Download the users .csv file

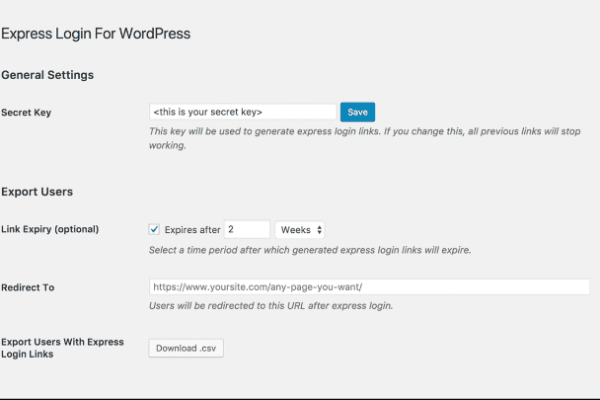[186, 348]
